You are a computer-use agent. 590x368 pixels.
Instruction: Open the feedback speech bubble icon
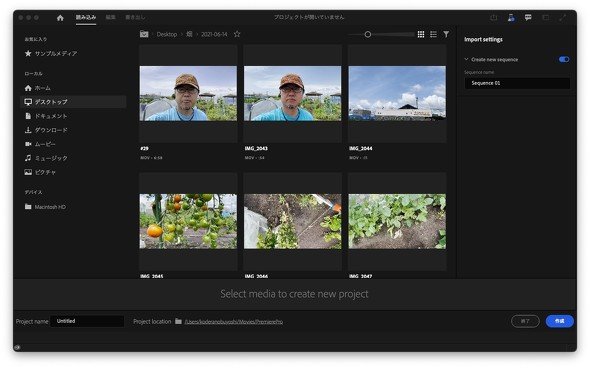coord(528,18)
